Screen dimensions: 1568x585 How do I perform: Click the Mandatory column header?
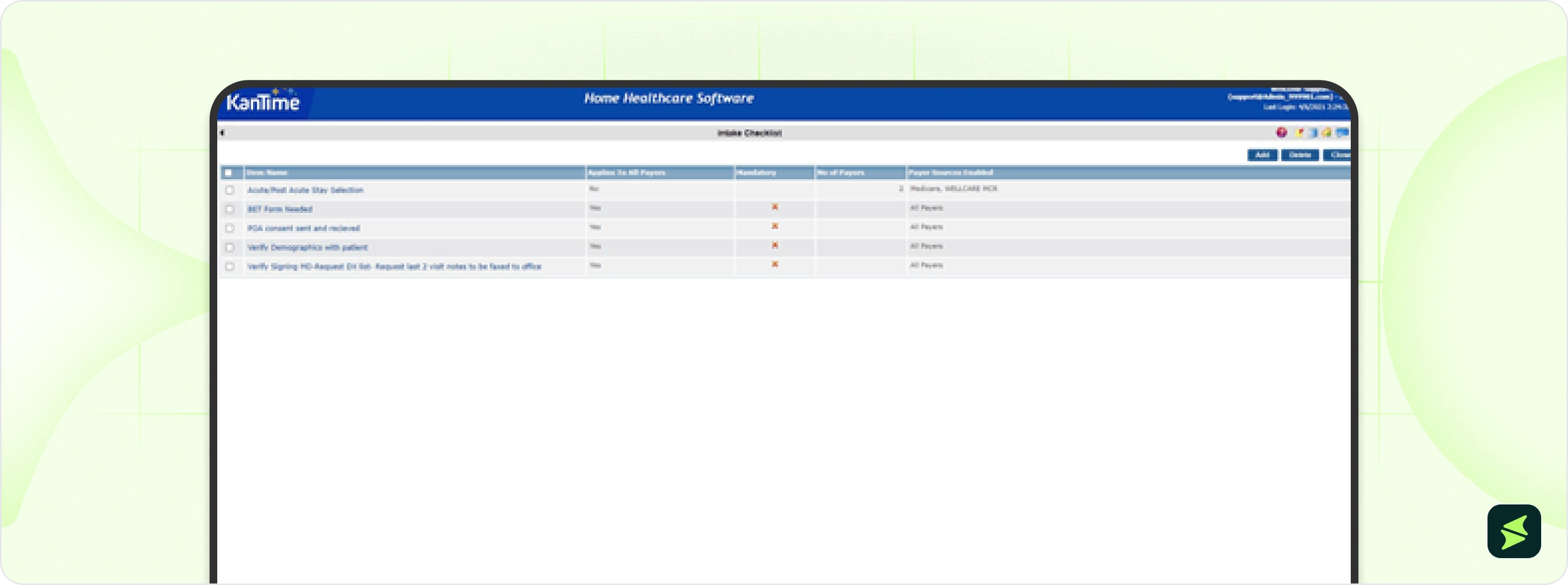pos(774,173)
